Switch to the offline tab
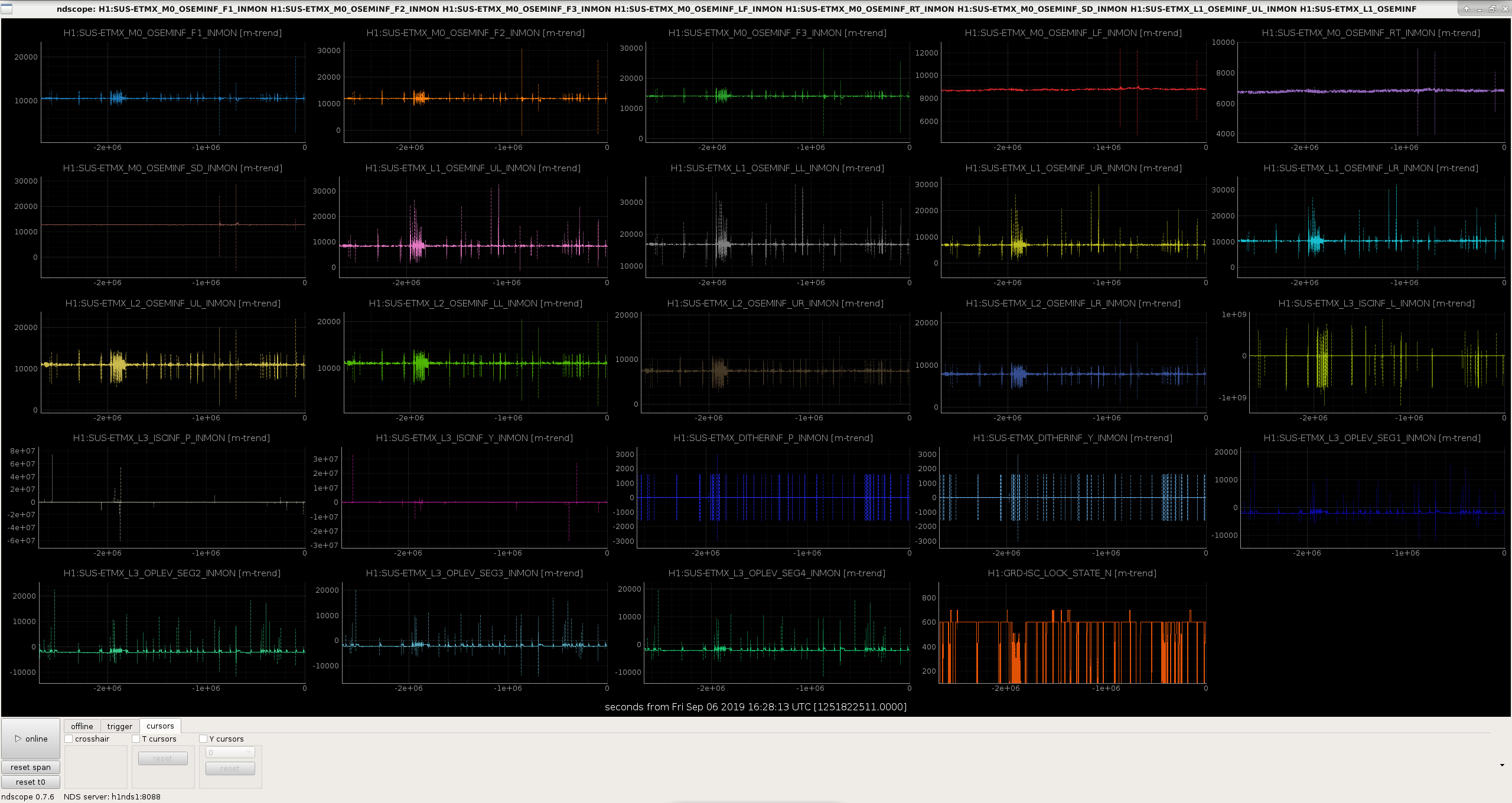Screen dimensions: 1512x803 click(x=82, y=726)
